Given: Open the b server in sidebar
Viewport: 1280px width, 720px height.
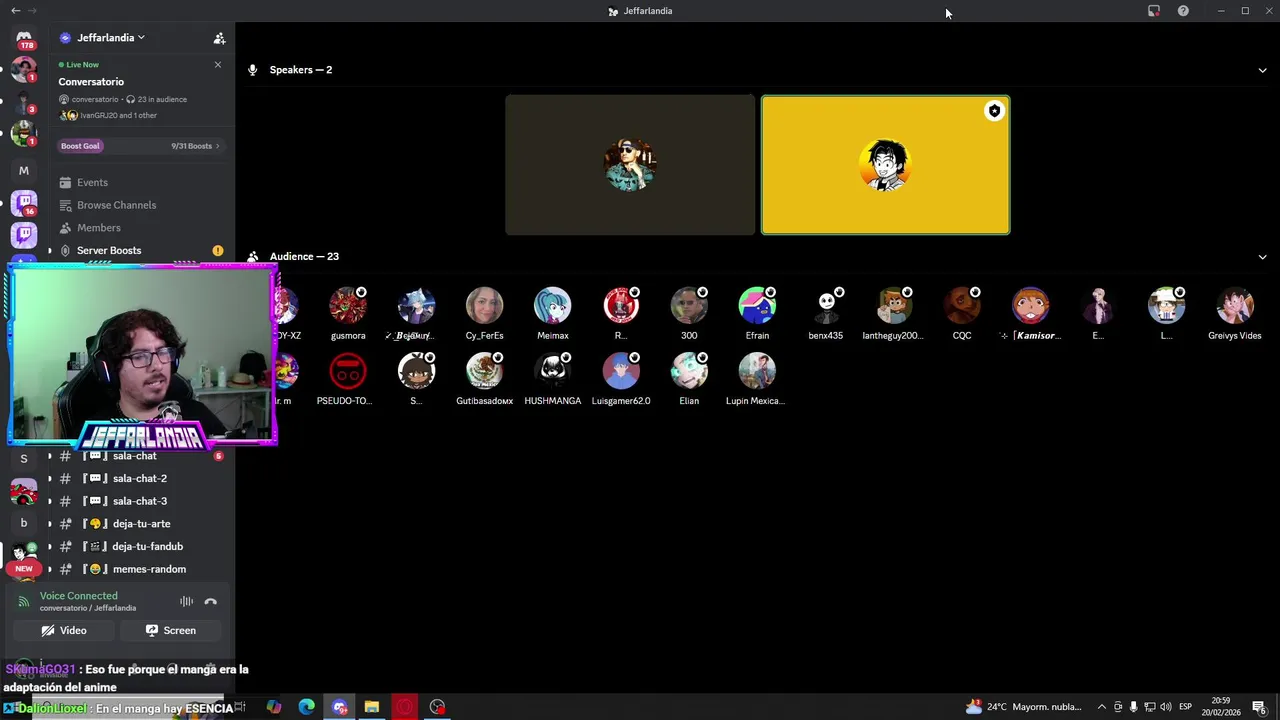Looking at the screenshot, I should point(24,523).
